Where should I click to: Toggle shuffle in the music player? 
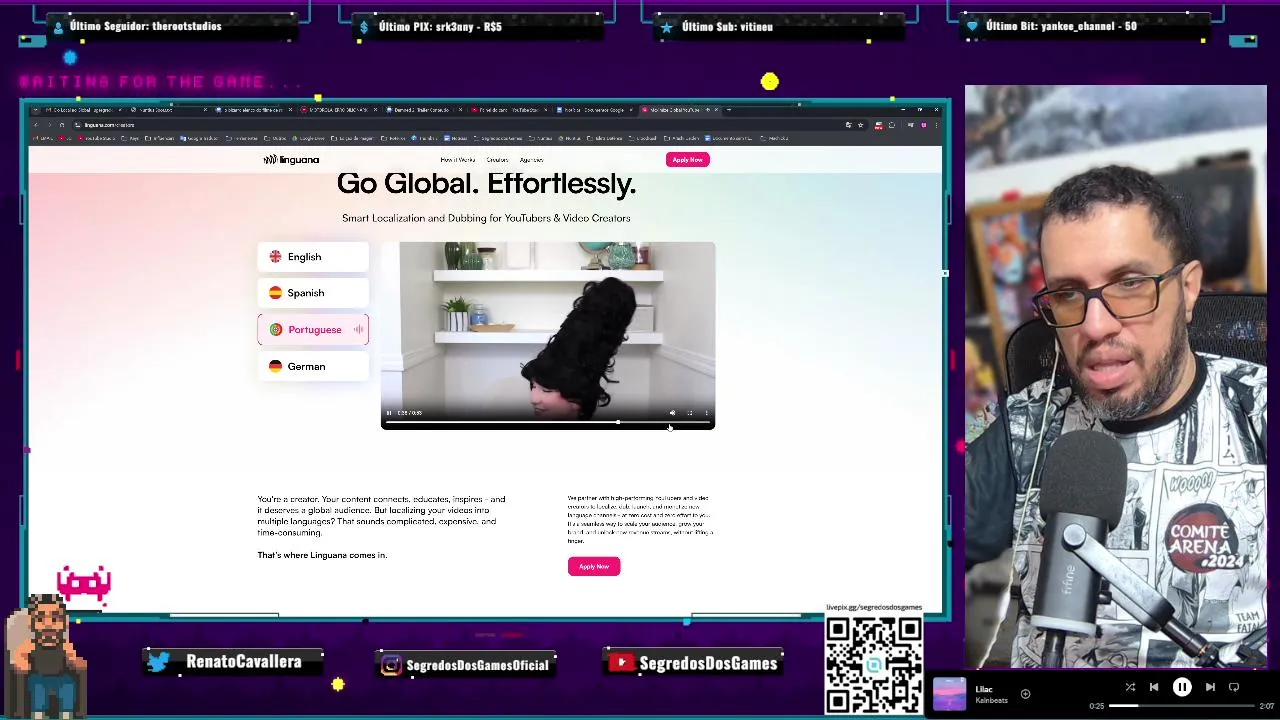click(x=1130, y=687)
